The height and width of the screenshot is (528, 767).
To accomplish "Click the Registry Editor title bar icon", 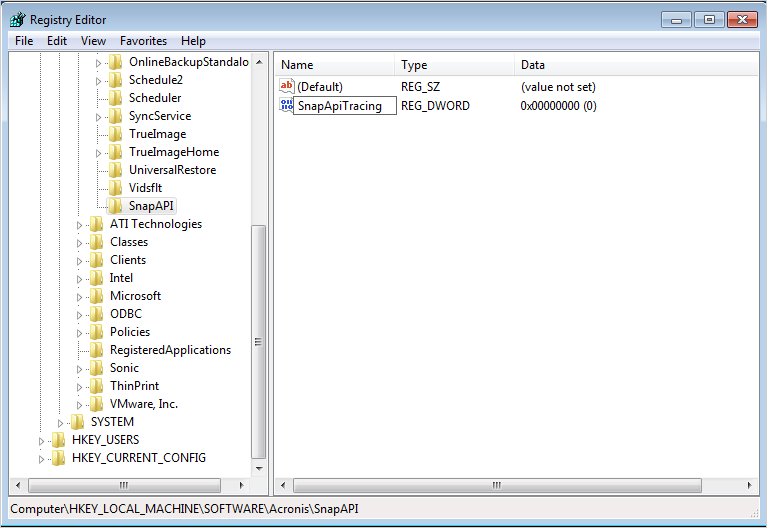I will [x=18, y=20].
